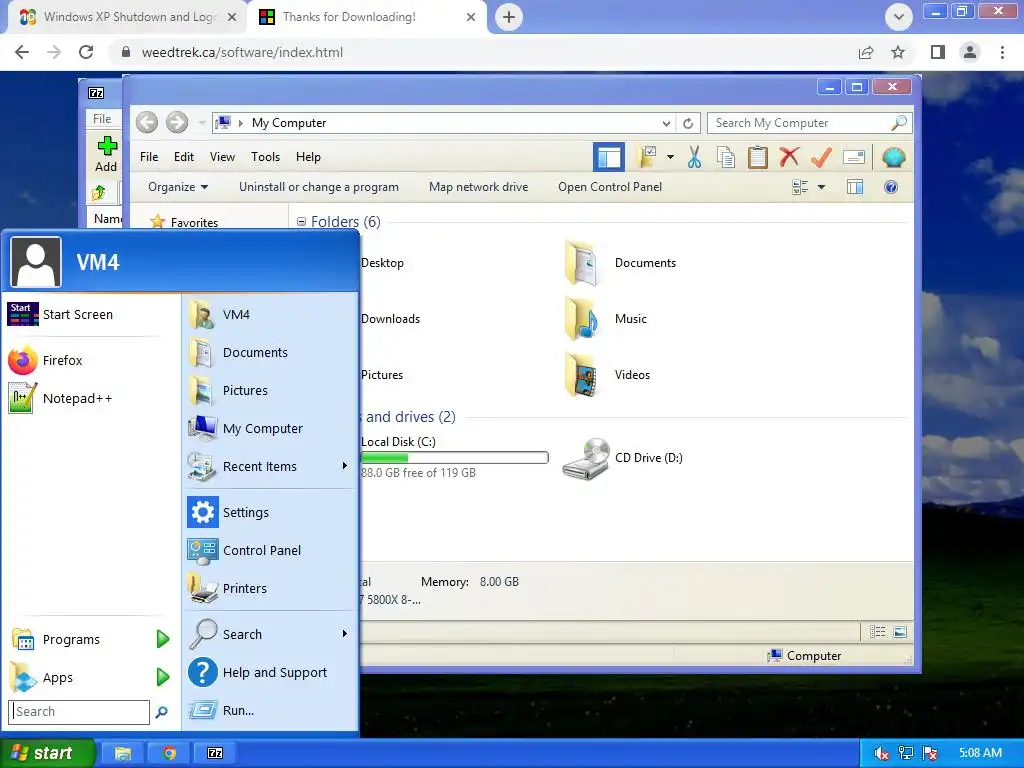This screenshot has height=768, width=1024.
Task: Click the folder options checklist toolbar icon
Action: [x=648, y=157]
